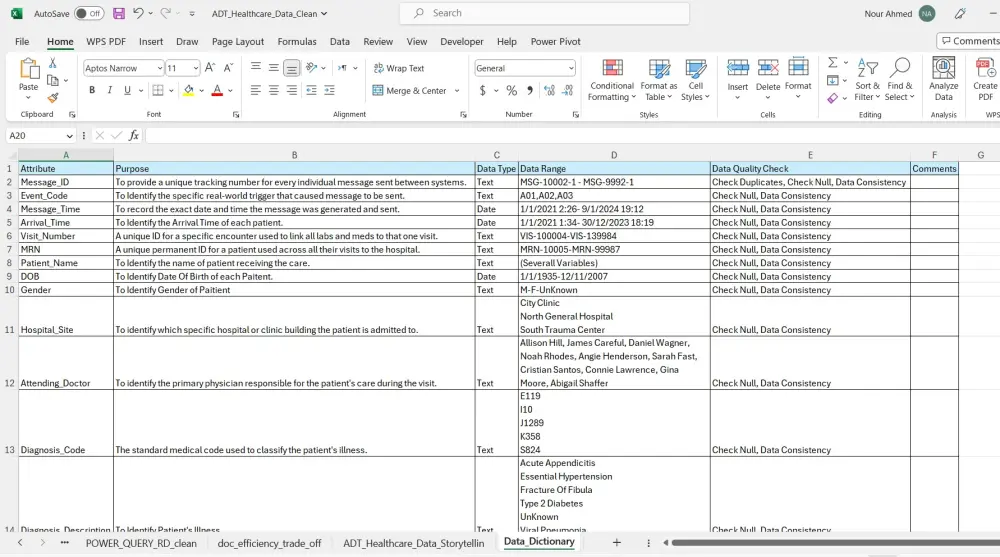
Task: Switch to the Page Layout tab
Action: (x=238, y=41)
